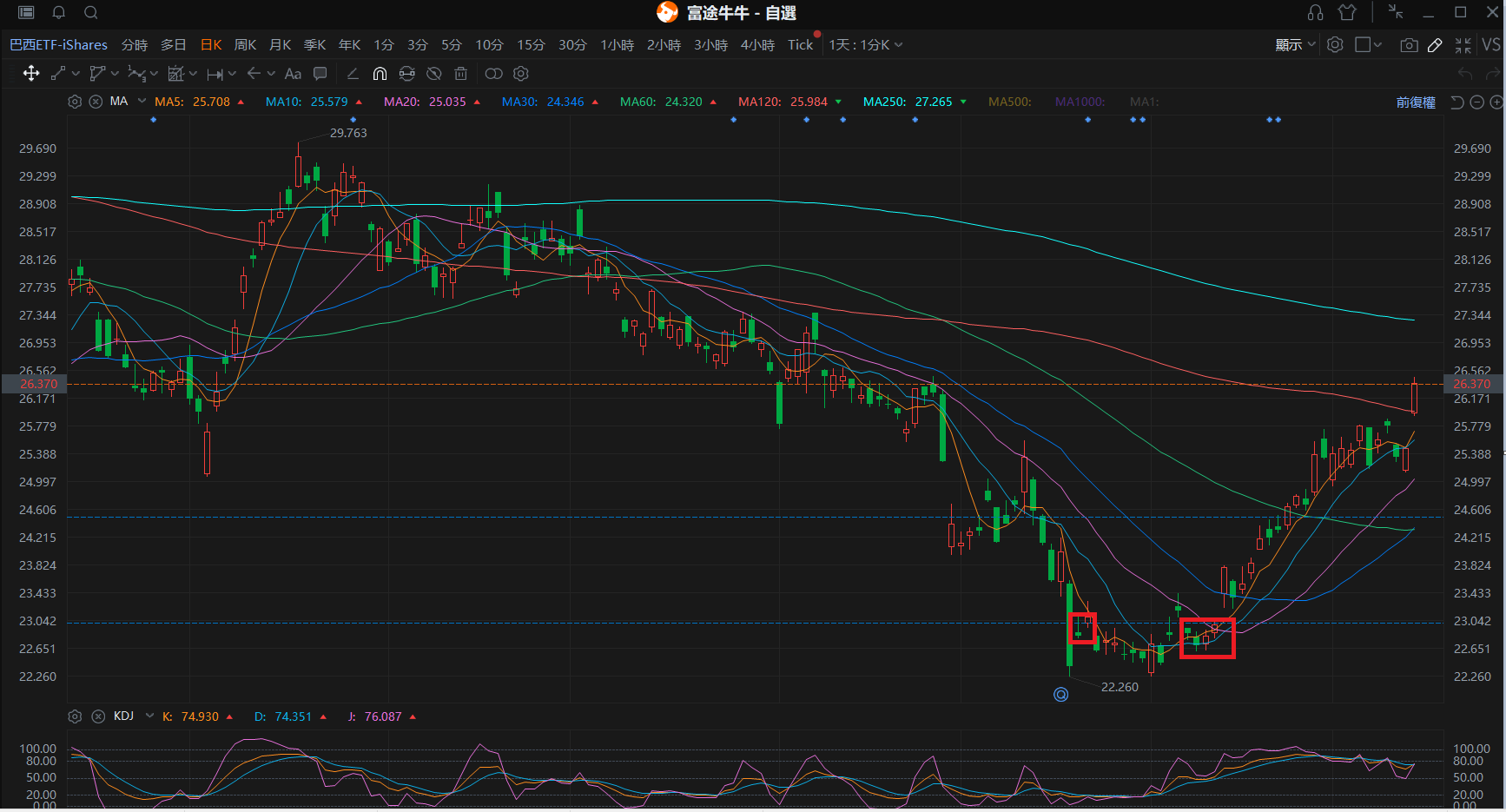1506x812 pixels.
Task: Click the 前復權 adjustment button
Action: click(1415, 102)
